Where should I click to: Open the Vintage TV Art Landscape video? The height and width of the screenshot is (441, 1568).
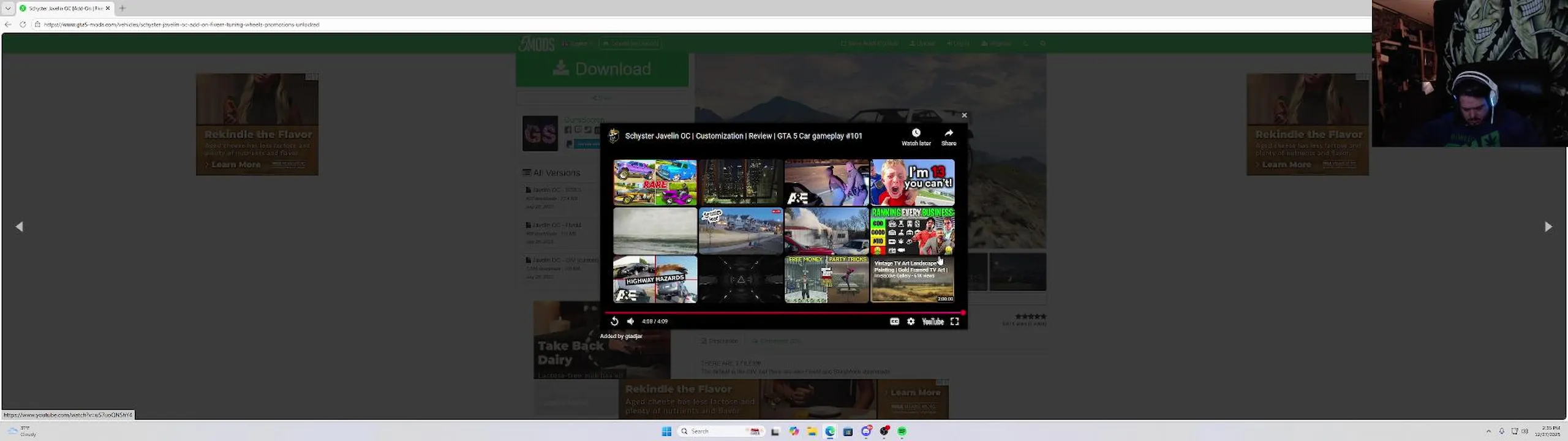912,279
